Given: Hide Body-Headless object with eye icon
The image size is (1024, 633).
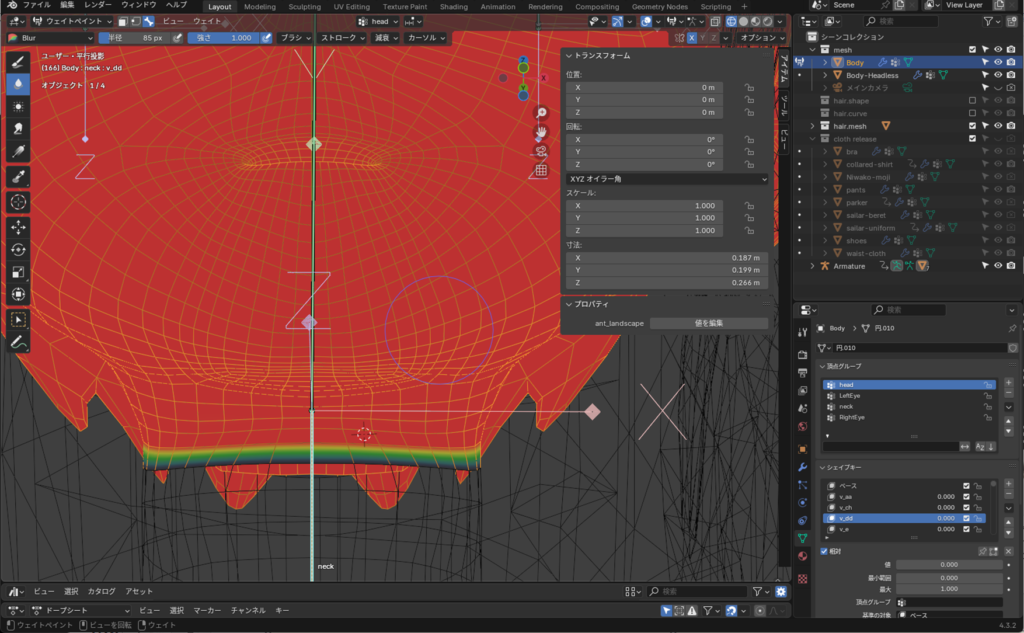Looking at the screenshot, I should click(x=997, y=75).
